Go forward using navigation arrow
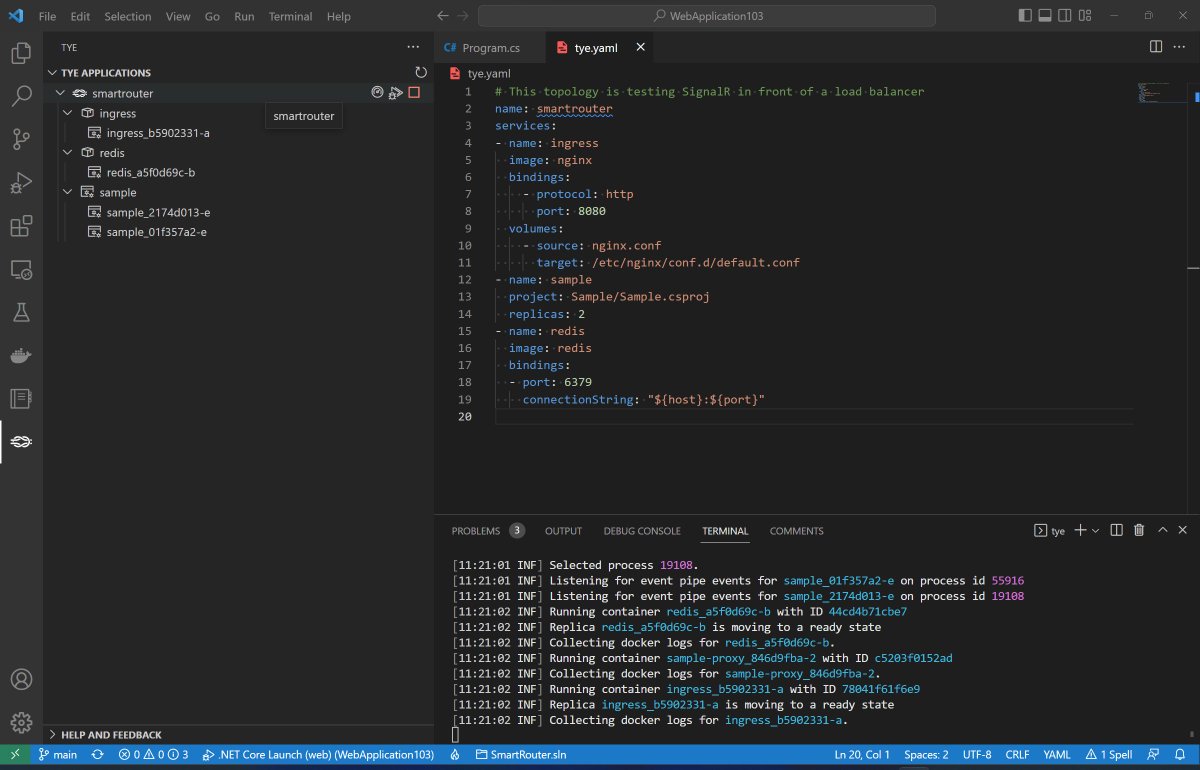Screen dimensions: 1200x770 tap(462, 16)
